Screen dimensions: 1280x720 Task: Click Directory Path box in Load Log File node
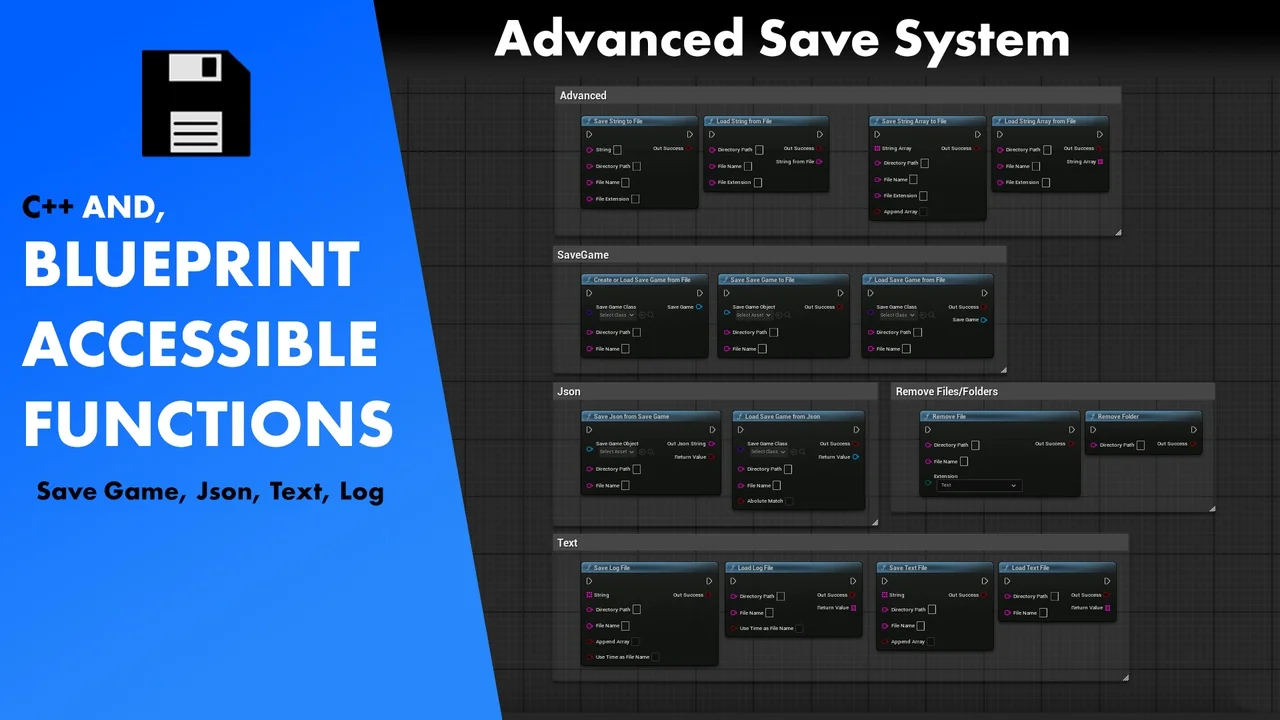(781, 596)
